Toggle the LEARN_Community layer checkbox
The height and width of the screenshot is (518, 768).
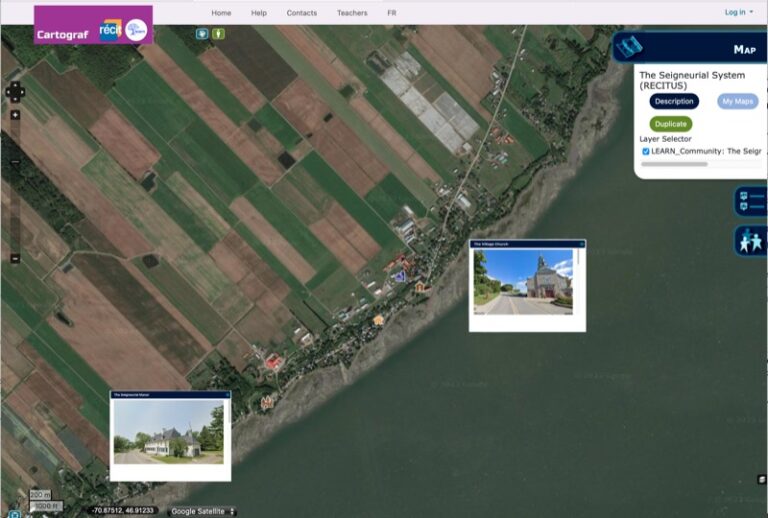point(645,151)
